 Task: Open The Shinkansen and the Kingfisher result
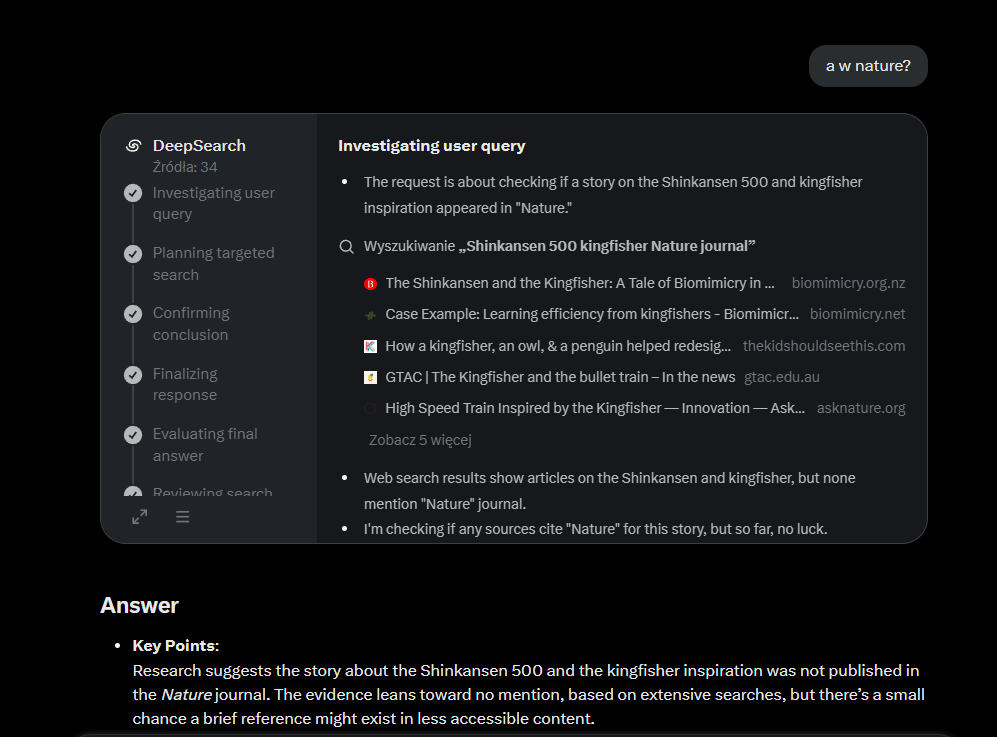580,283
